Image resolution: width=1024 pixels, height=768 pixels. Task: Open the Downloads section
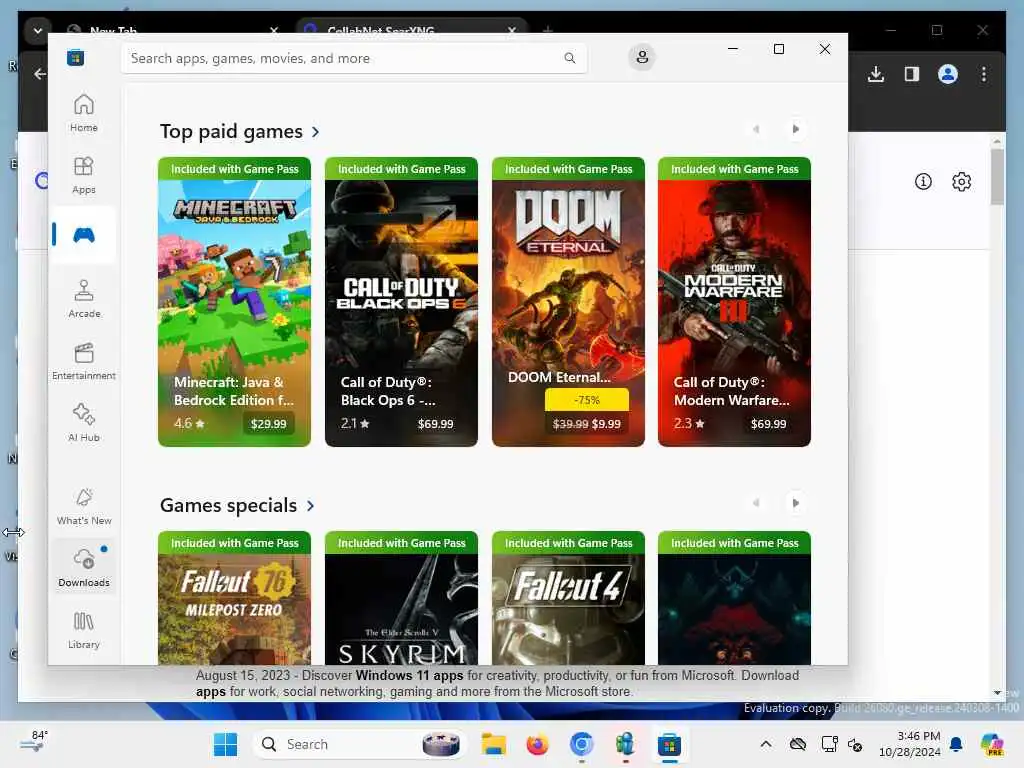click(84, 568)
